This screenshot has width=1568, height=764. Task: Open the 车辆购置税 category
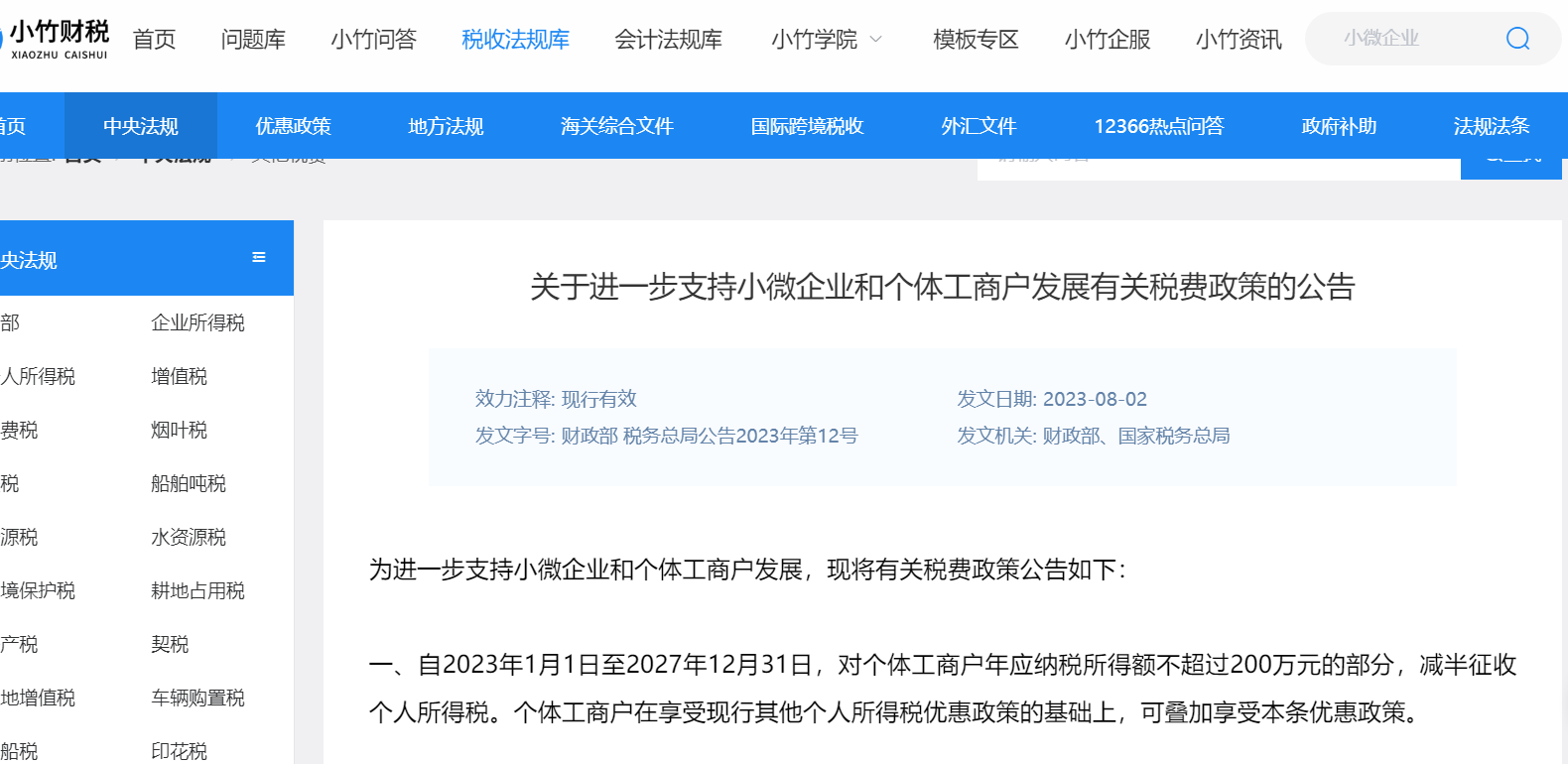pos(197,698)
